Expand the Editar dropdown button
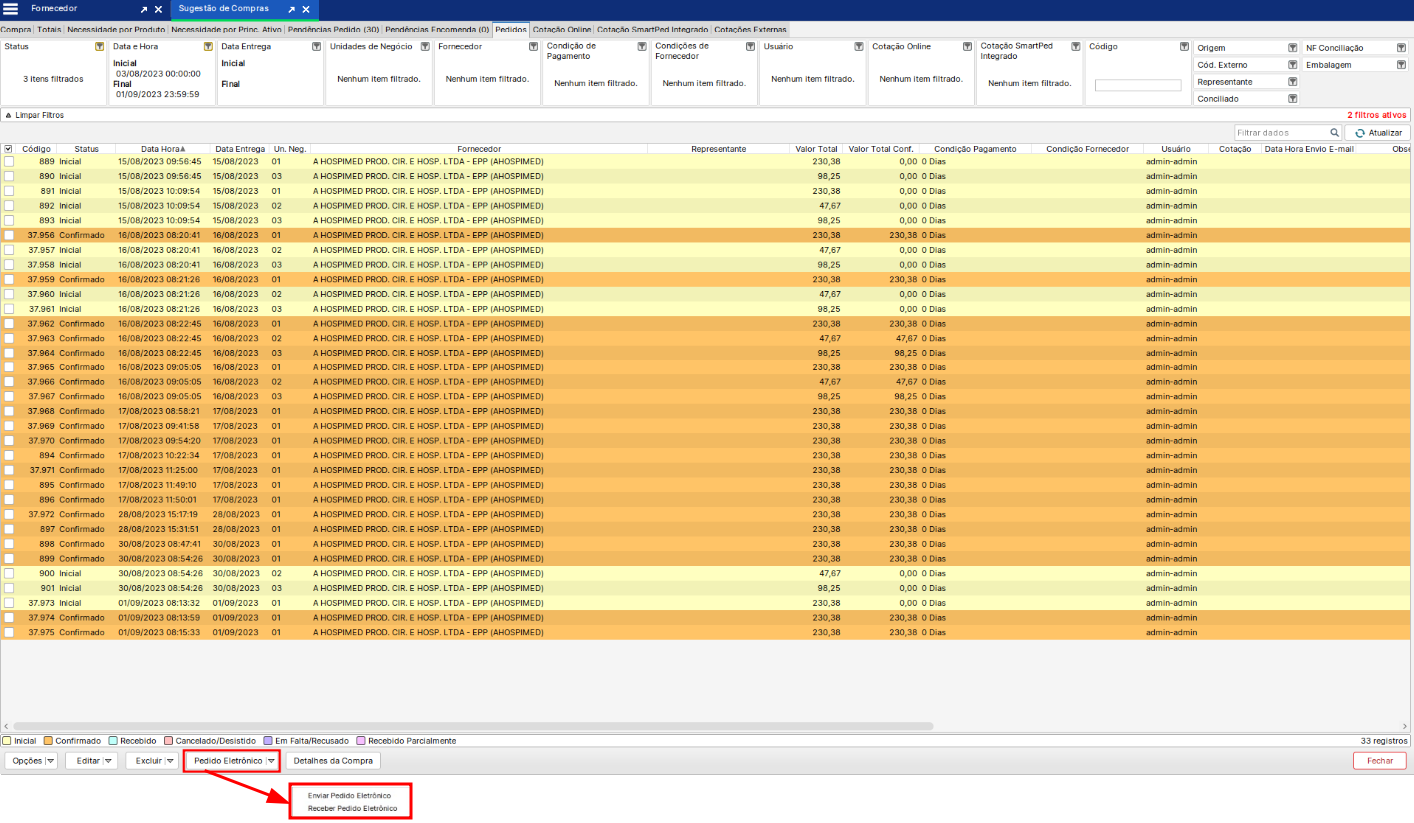The image size is (1414, 823). (x=110, y=761)
